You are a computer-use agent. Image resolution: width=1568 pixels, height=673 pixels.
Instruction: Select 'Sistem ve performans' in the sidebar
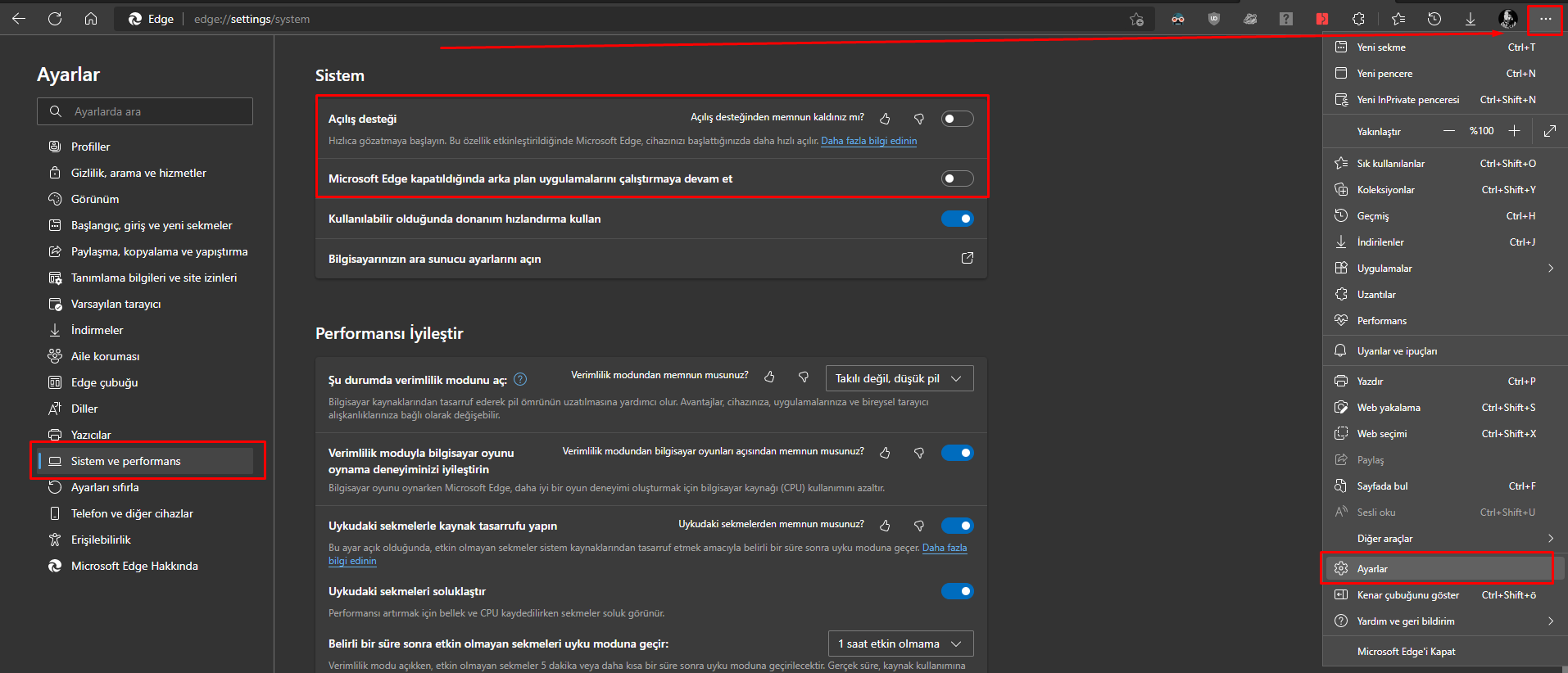145,461
